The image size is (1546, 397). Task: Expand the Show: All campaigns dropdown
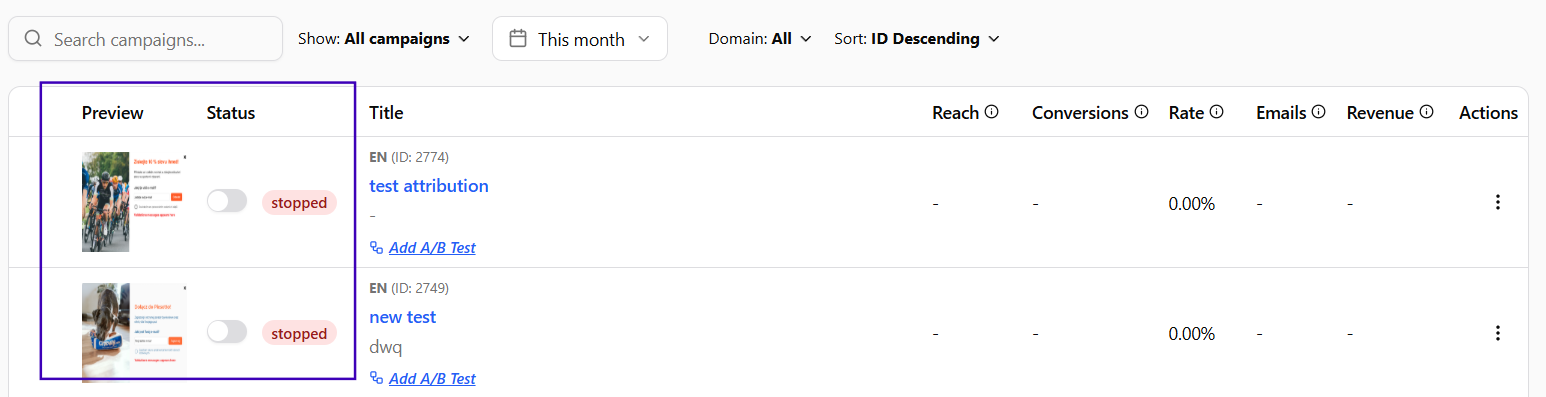tap(384, 39)
